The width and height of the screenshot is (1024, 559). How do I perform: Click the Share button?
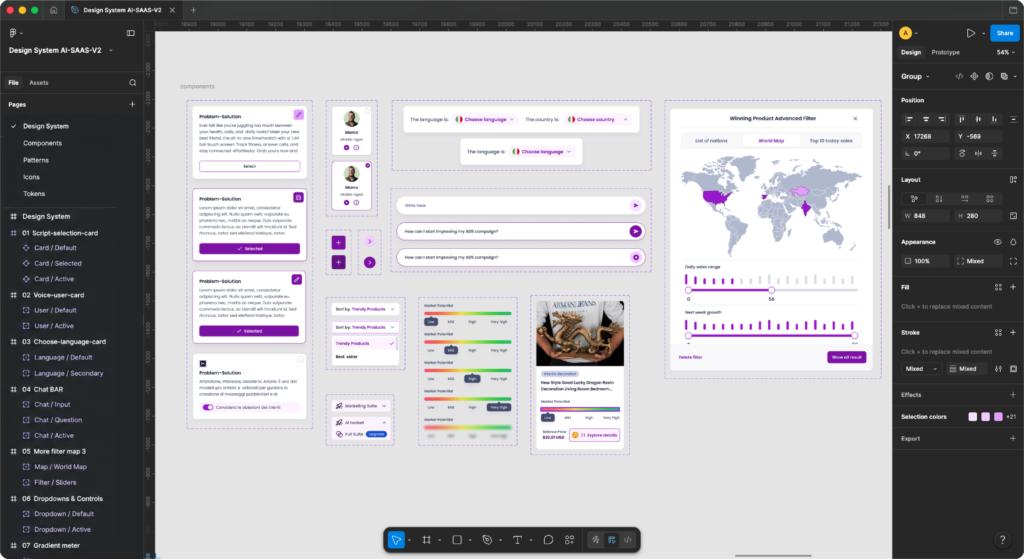pyautogui.click(x=1004, y=33)
